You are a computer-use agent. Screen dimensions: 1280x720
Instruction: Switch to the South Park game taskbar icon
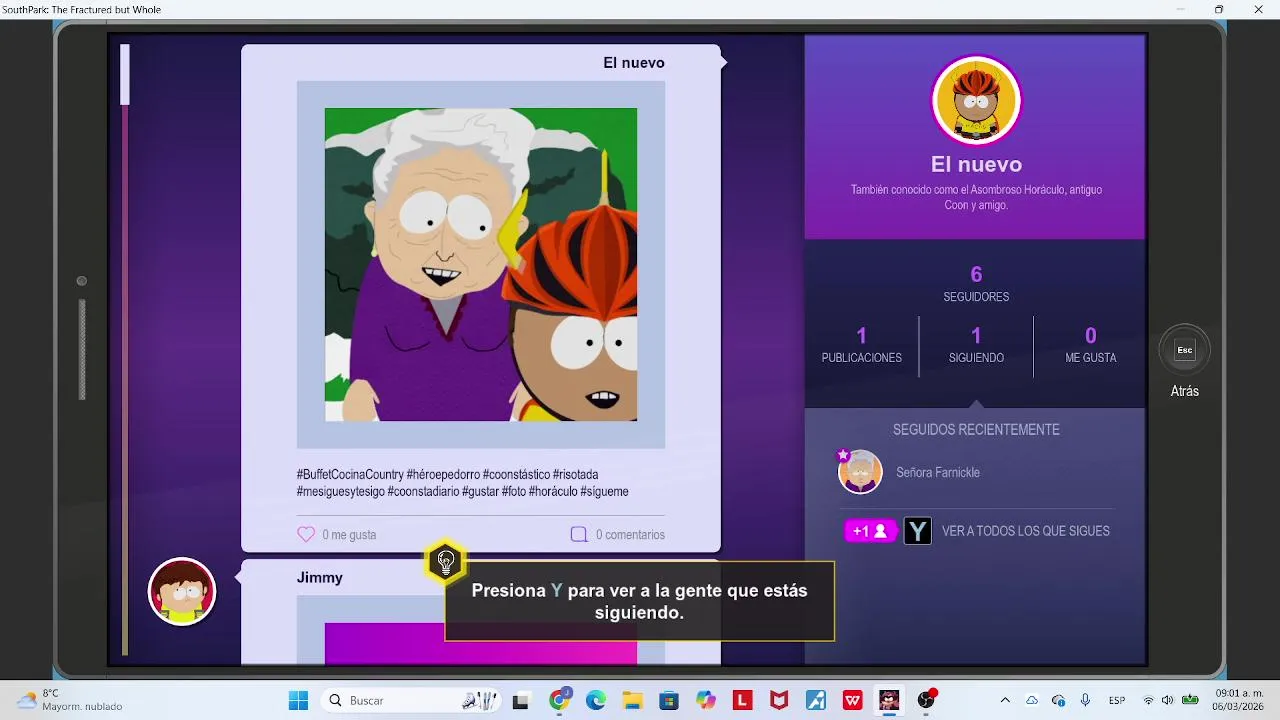(889, 701)
